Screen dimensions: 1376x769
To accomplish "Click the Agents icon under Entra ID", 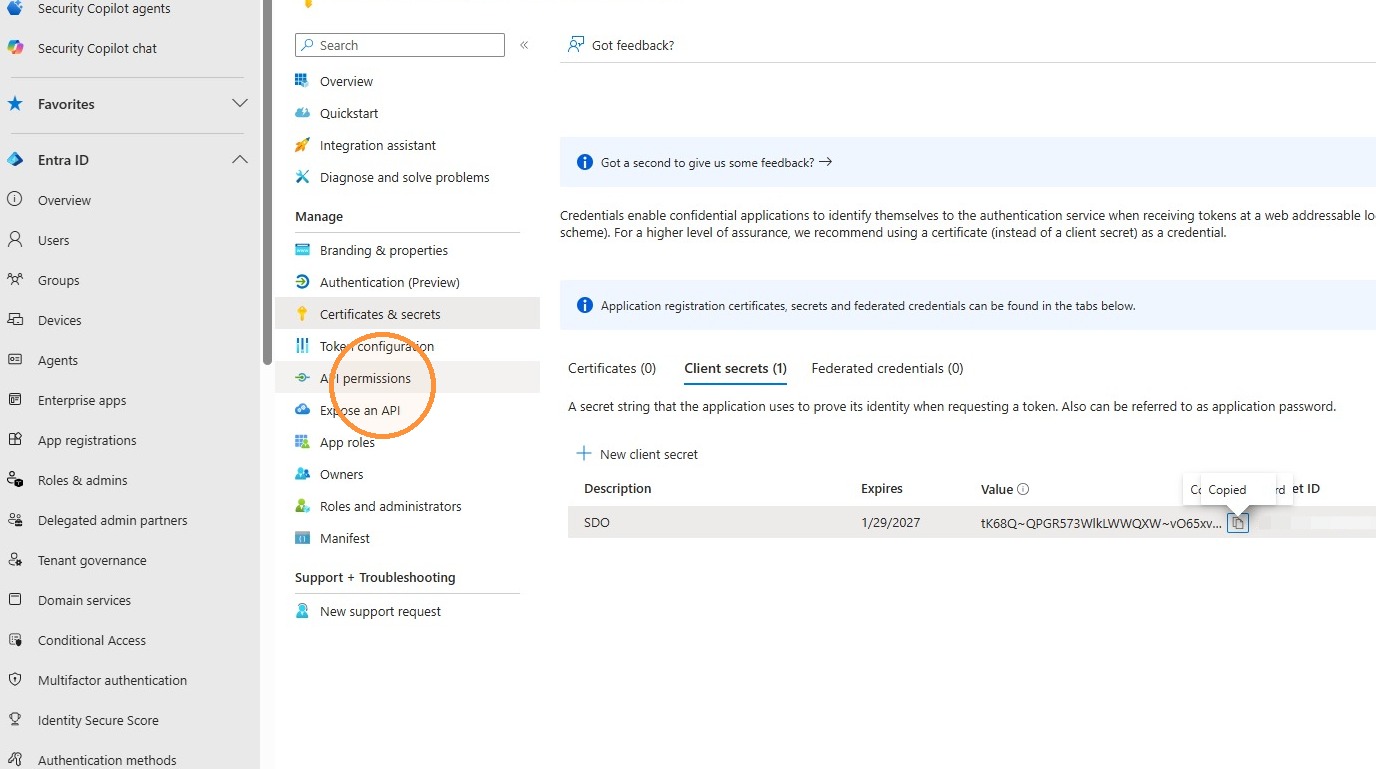I will (15, 360).
